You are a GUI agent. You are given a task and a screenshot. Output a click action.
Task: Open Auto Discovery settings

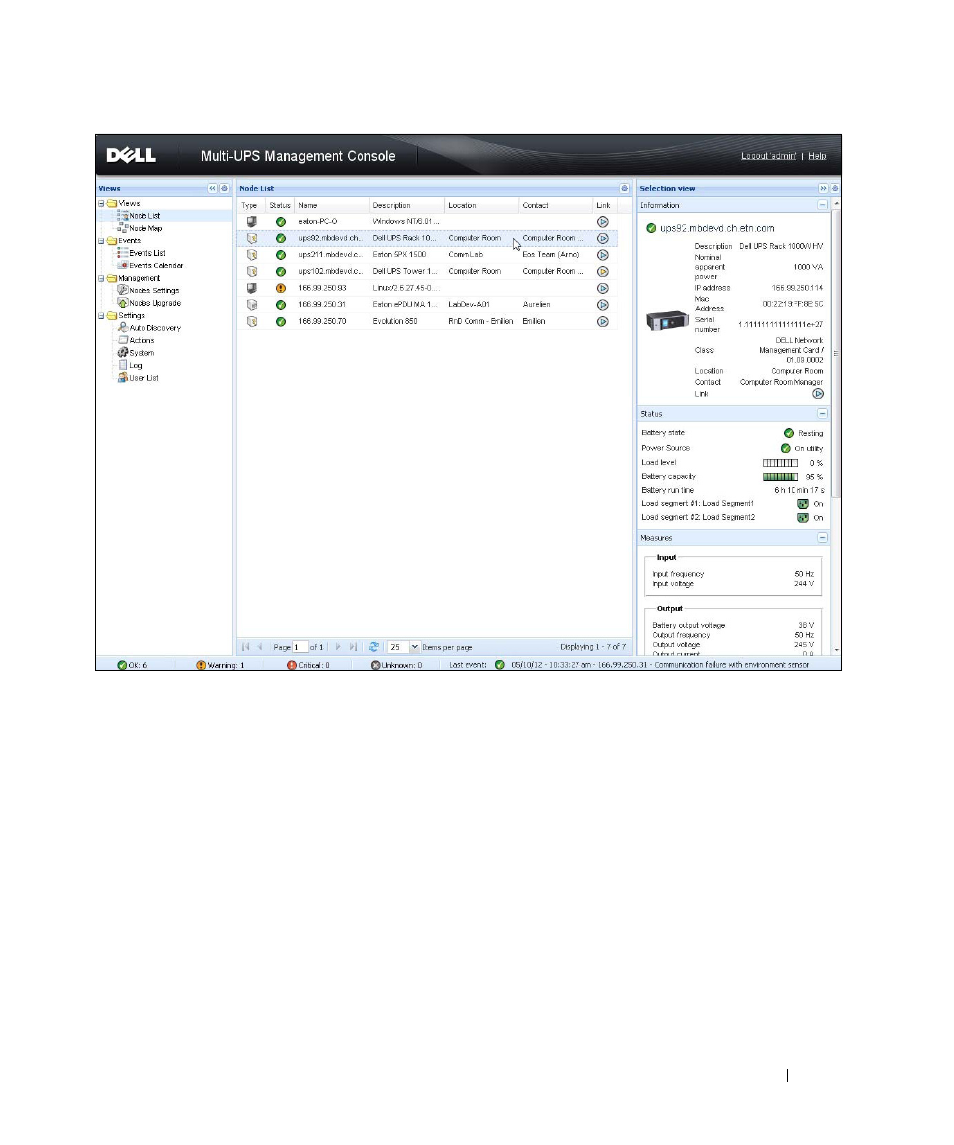tap(156, 329)
